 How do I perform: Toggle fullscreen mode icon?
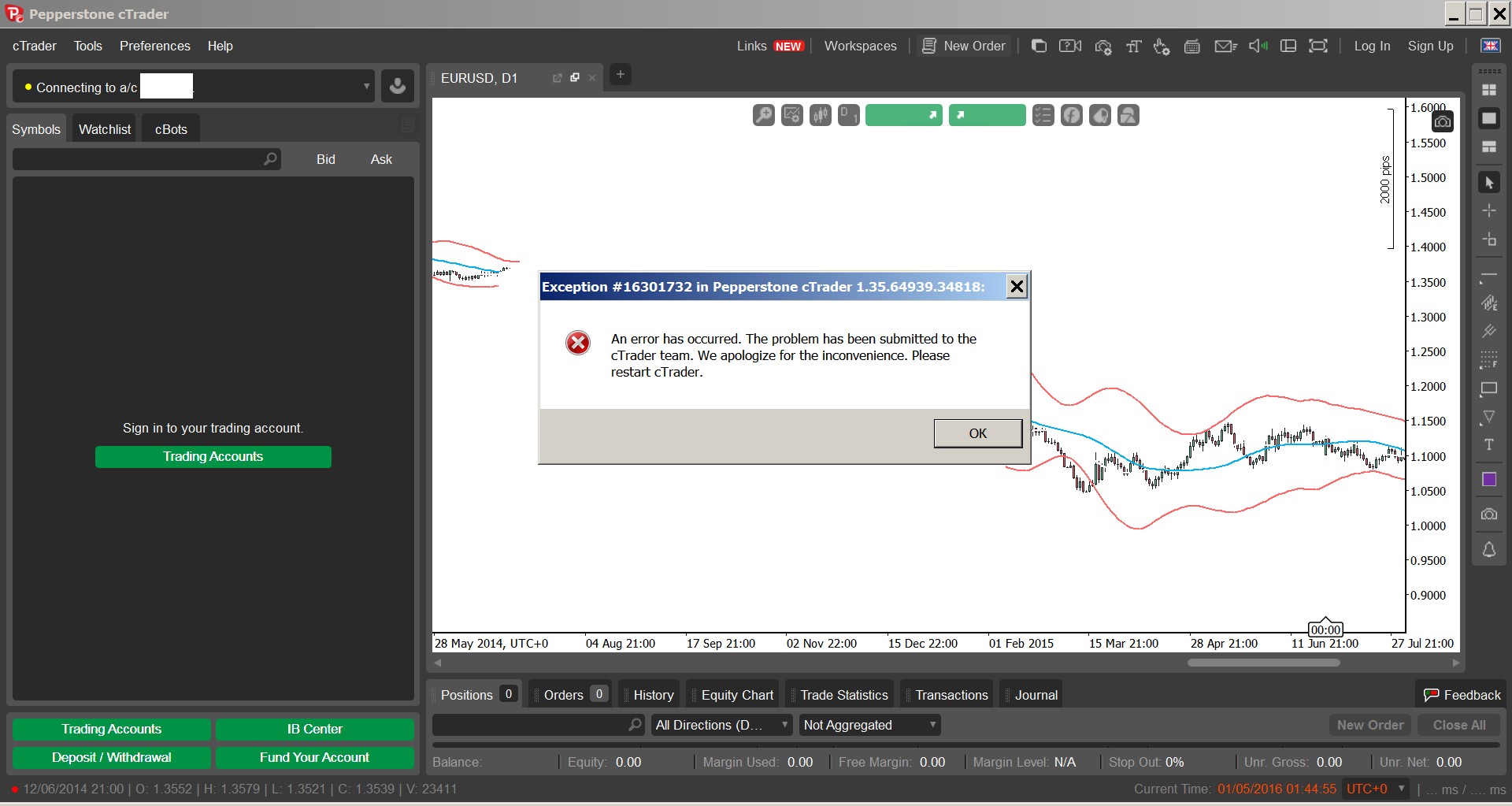pos(1318,46)
